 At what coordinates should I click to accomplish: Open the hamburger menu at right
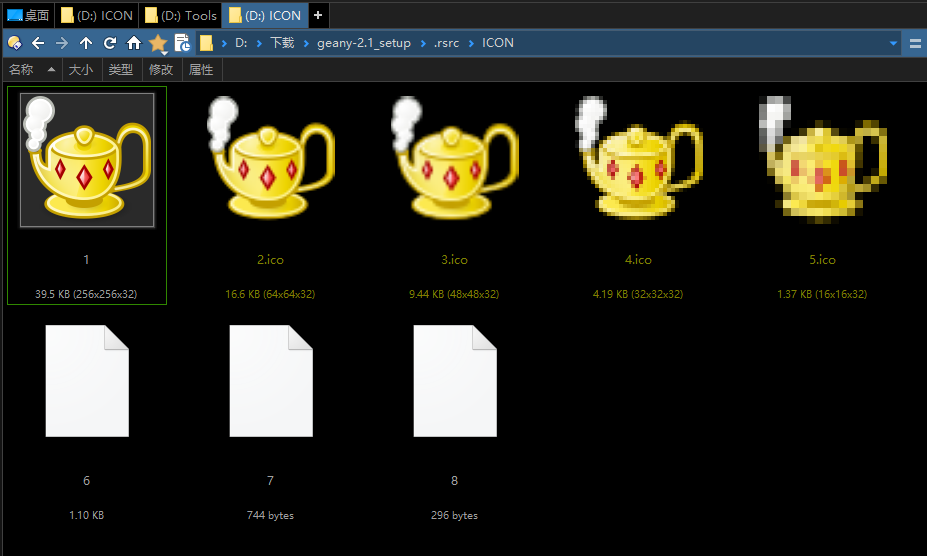[x=915, y=43]
